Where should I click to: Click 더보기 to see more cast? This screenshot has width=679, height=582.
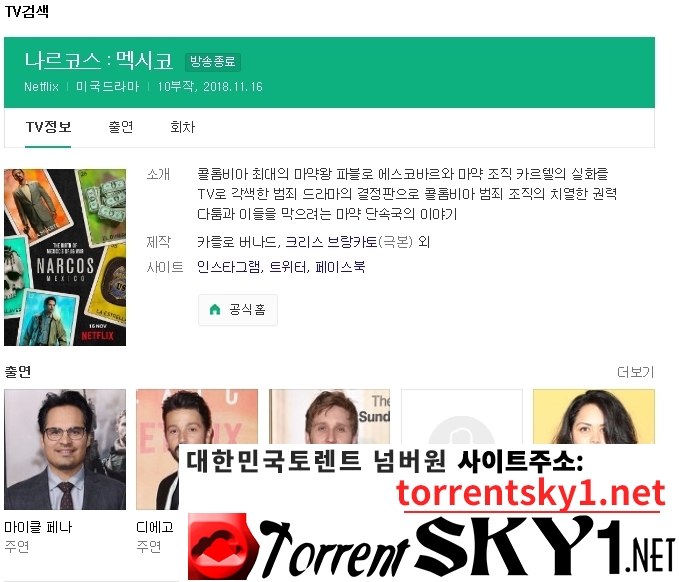[635, 372]
